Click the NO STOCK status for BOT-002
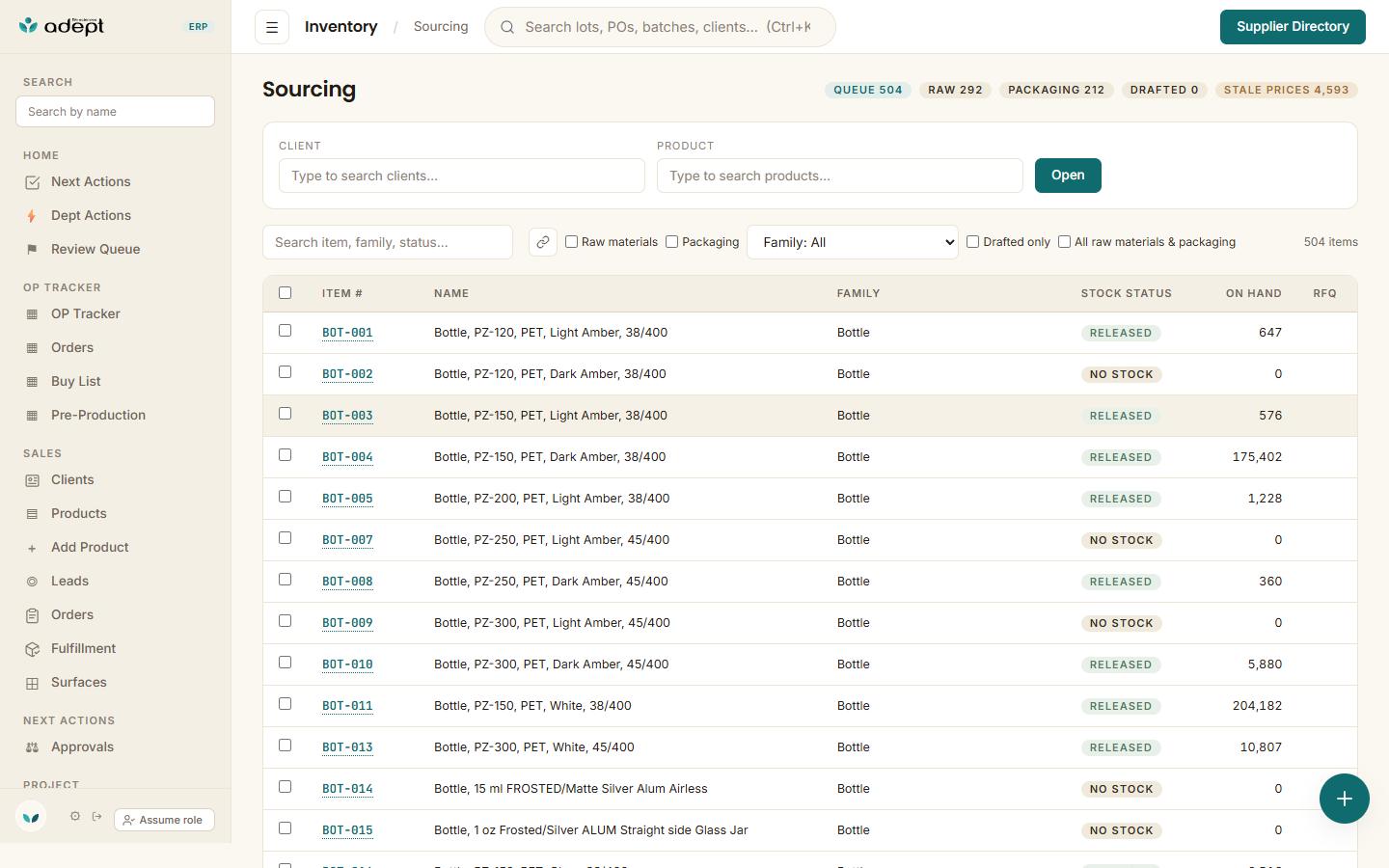The width and height of the screenshot is (1389, 868). [x=1122, y=374]
